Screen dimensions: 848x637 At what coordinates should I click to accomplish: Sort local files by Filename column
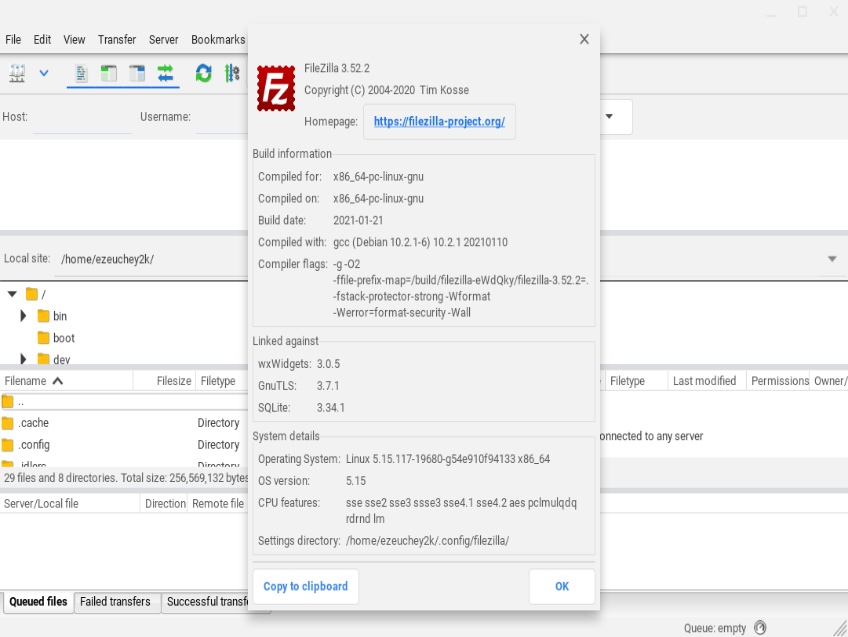pos(66,381)
